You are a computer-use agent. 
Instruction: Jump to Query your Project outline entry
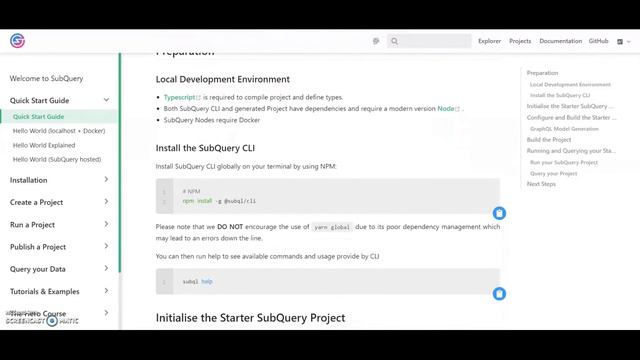click(x=553, y=173)
